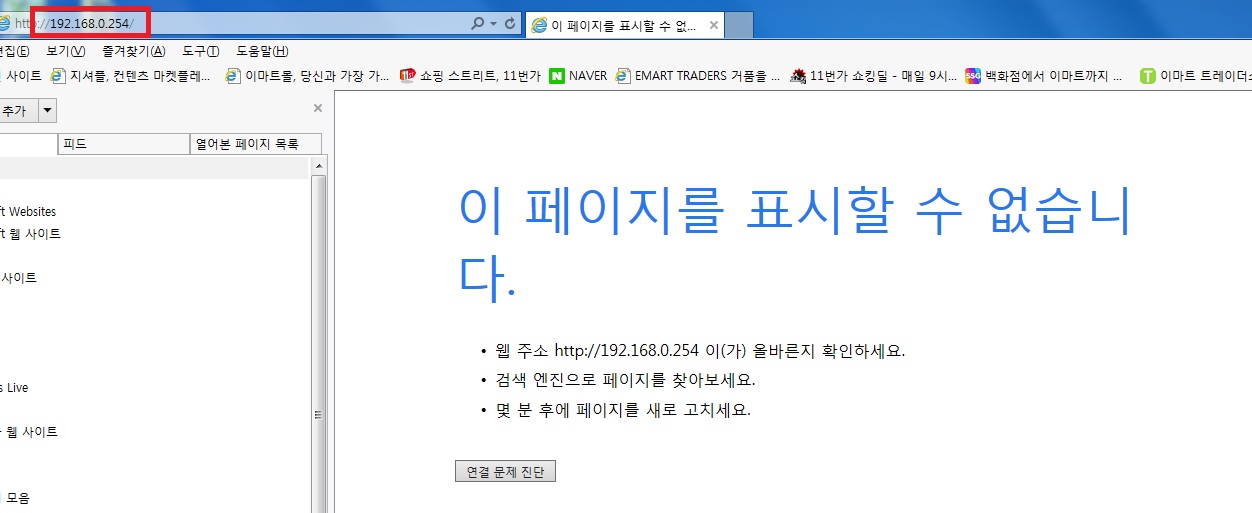This screenshot has height=513, width=1252.
Task: Close the favorites side panel
Action: pyautogui.click(x=318, y=108)
